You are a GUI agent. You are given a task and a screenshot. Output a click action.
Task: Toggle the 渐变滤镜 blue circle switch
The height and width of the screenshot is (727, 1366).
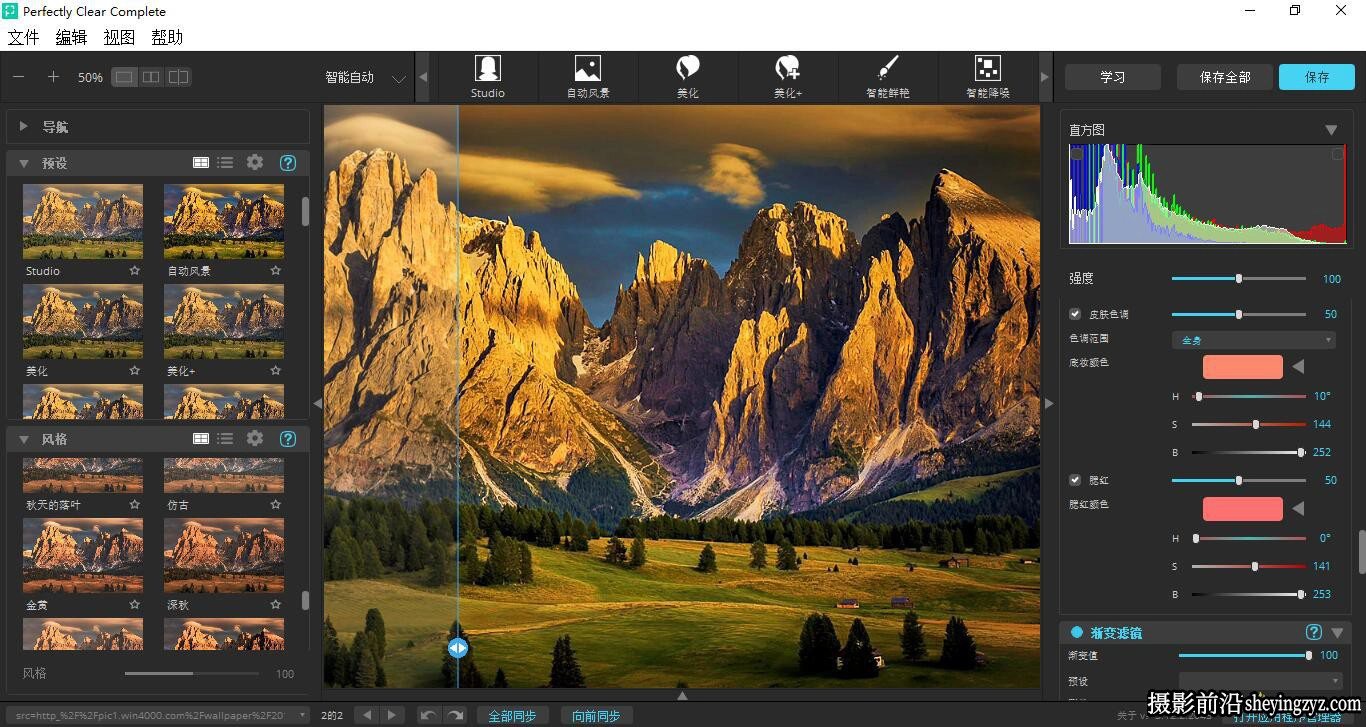(1077, 632)
